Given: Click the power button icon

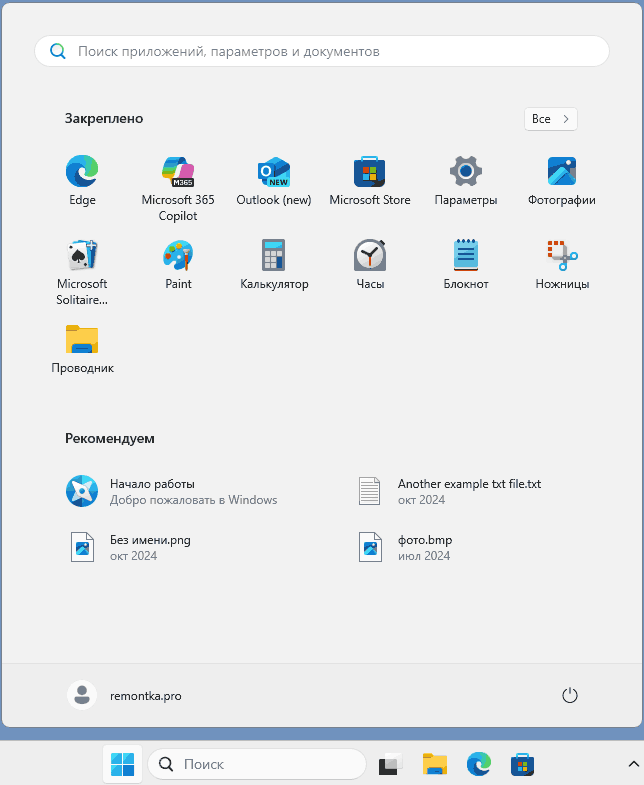Looking at the screenshot, I should point(570,695).
